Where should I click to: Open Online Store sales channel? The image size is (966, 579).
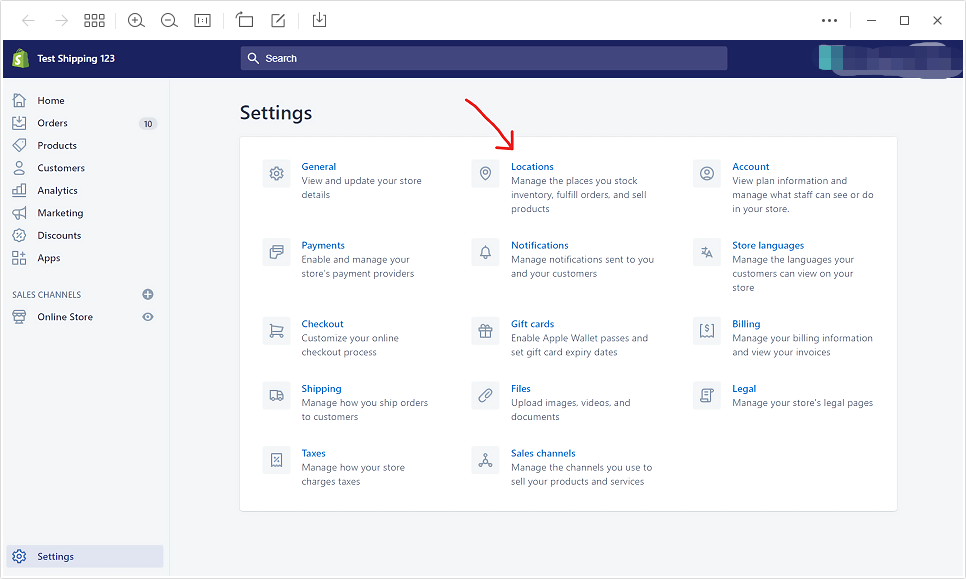point(65,317)
